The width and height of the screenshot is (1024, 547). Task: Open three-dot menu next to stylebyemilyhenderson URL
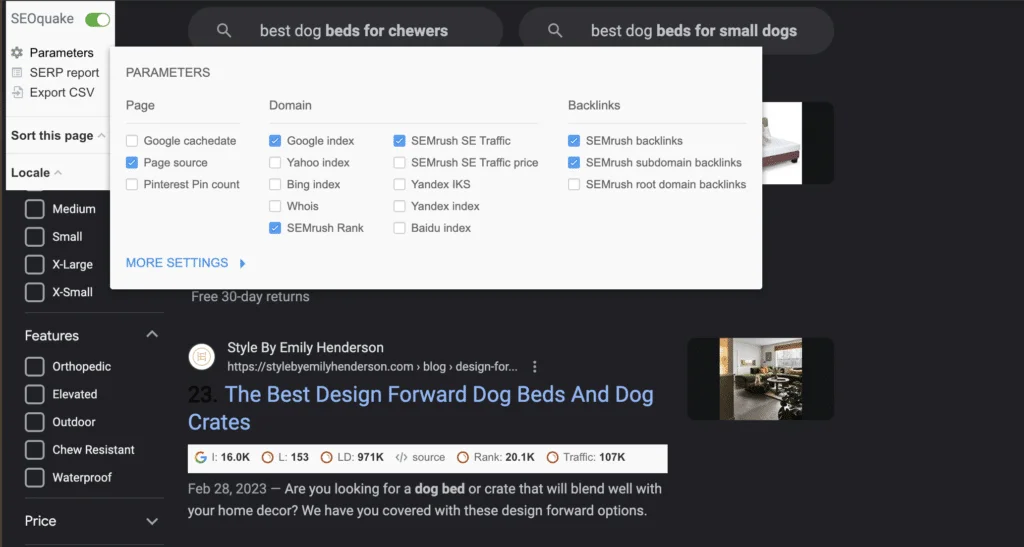pos(535,367)
